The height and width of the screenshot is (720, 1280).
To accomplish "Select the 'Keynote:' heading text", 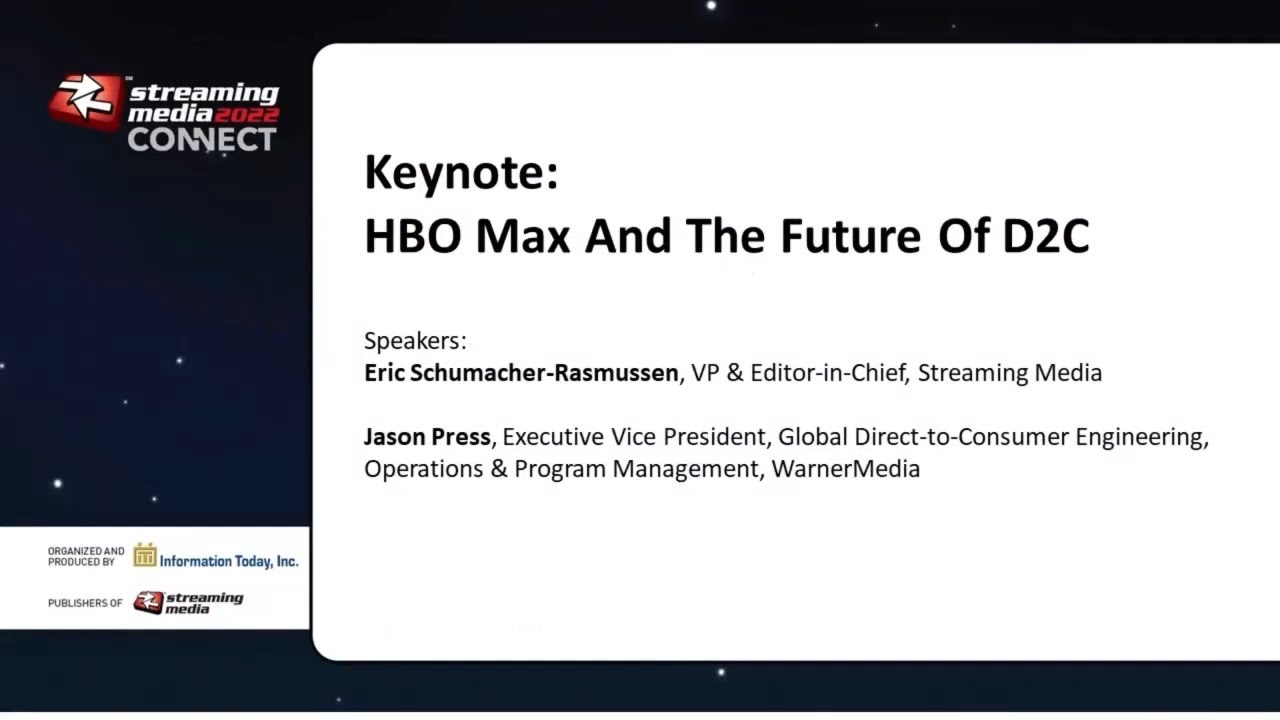I will (x=461, y=173).
